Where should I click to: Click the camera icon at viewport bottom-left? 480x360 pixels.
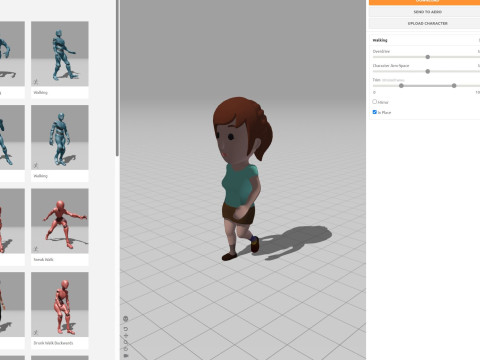126,356
